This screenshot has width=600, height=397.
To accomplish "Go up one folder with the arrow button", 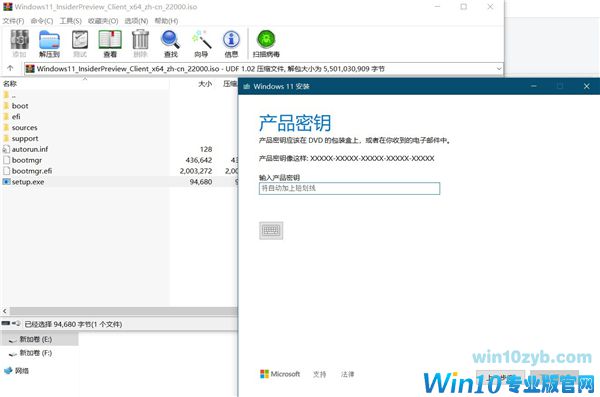I will [x=10, y=69].
